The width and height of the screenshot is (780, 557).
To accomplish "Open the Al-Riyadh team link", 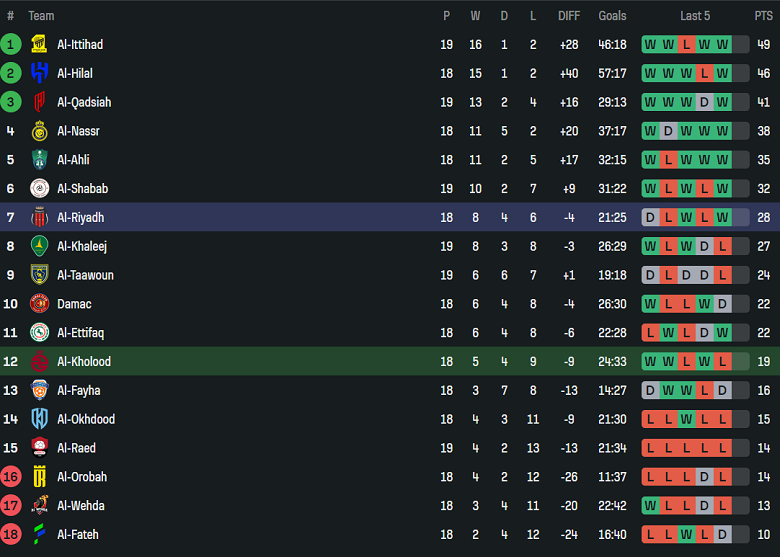I will (x=80, y=217).
